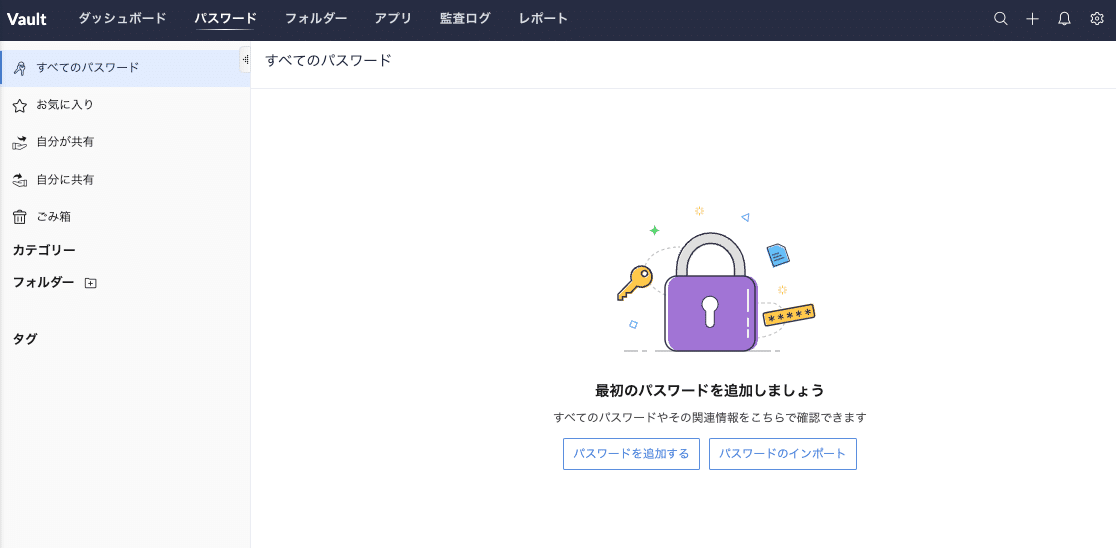Select すべてのパスワード in sidebar
The image size is (1116, 548).
pos(125,68)
